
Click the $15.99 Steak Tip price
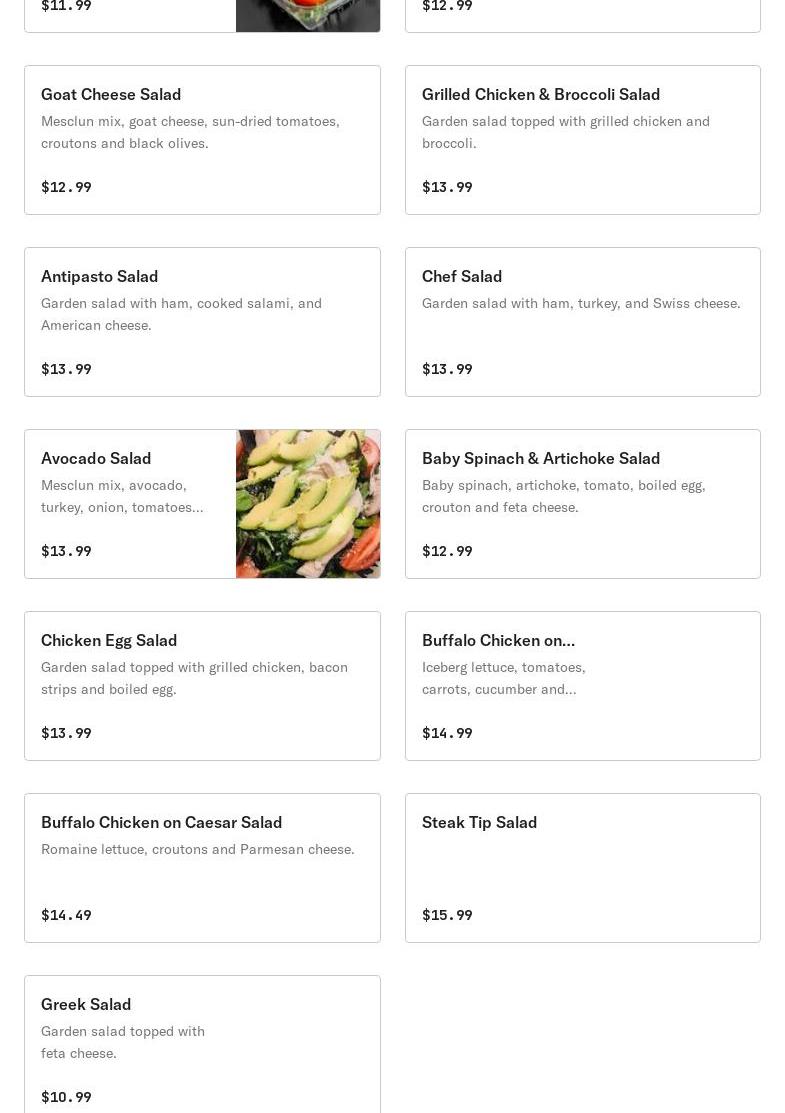(x=447, y=915)
